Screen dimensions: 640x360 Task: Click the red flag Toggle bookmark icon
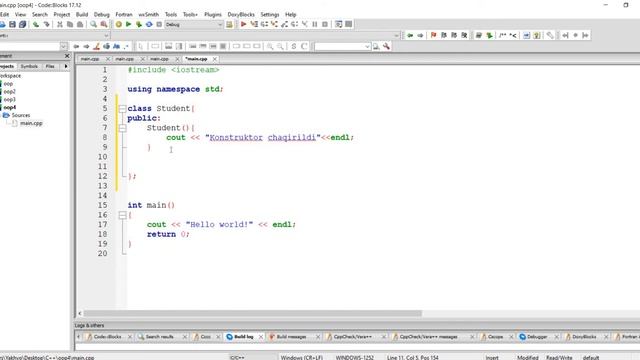coord(433,36)
